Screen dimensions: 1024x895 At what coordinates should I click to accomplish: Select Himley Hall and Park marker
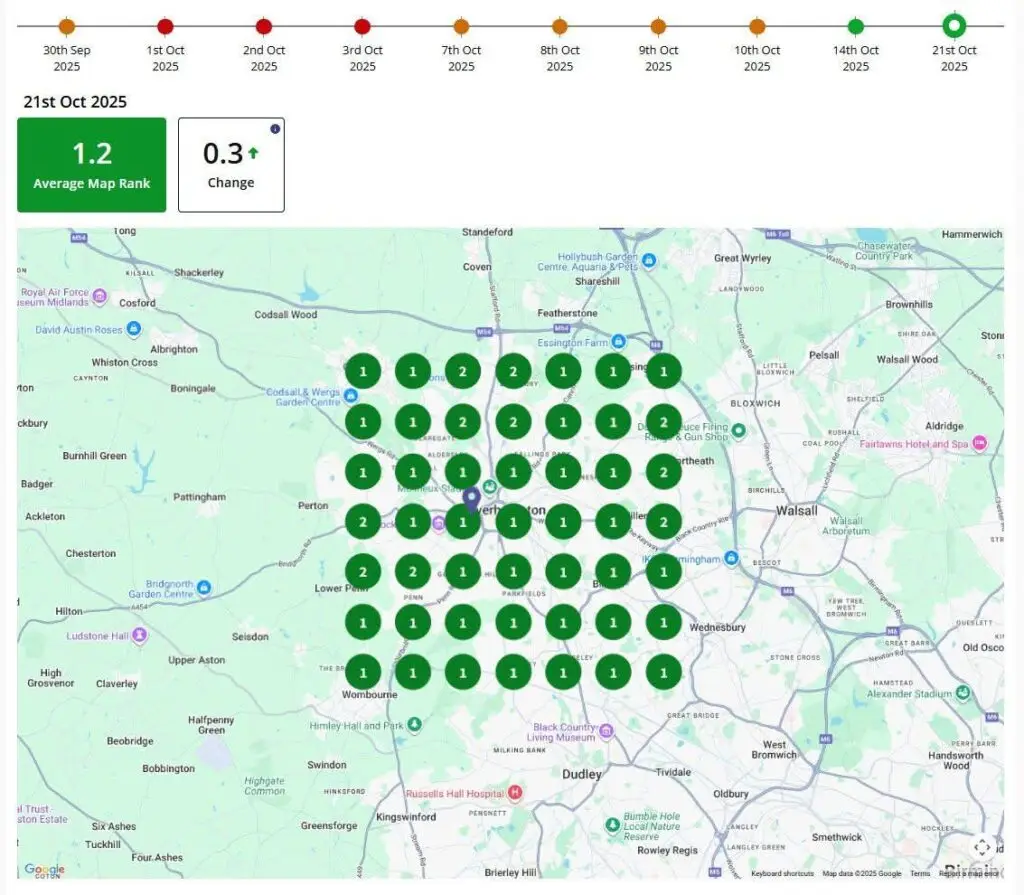414,724
